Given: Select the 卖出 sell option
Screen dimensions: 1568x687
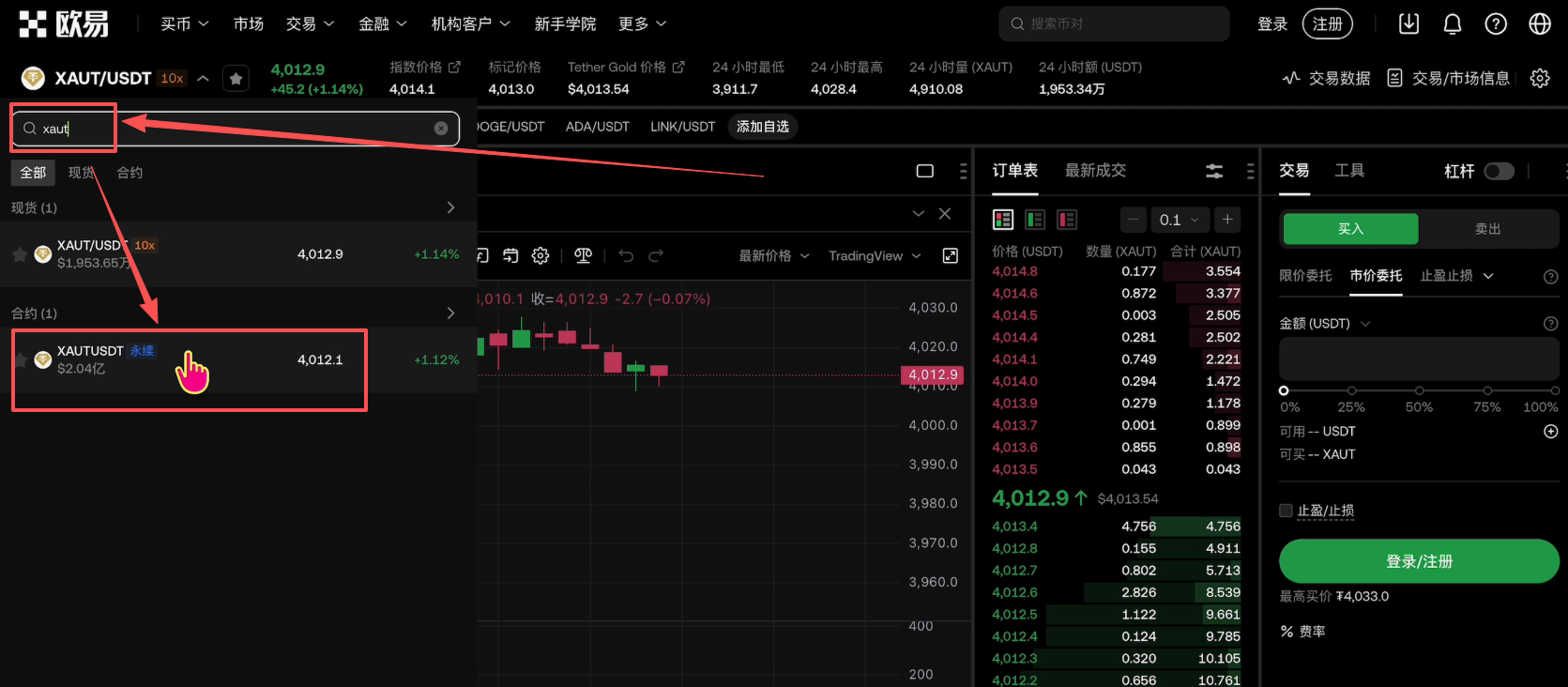Looking at the screenshot, I should click(1487, 229).
